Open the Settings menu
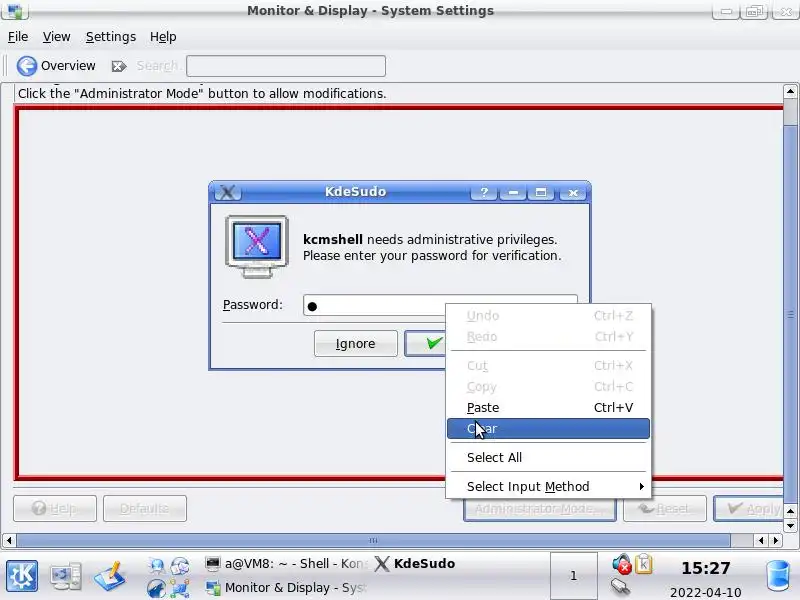This screenshot has height=600, width=800. (111, 37)
